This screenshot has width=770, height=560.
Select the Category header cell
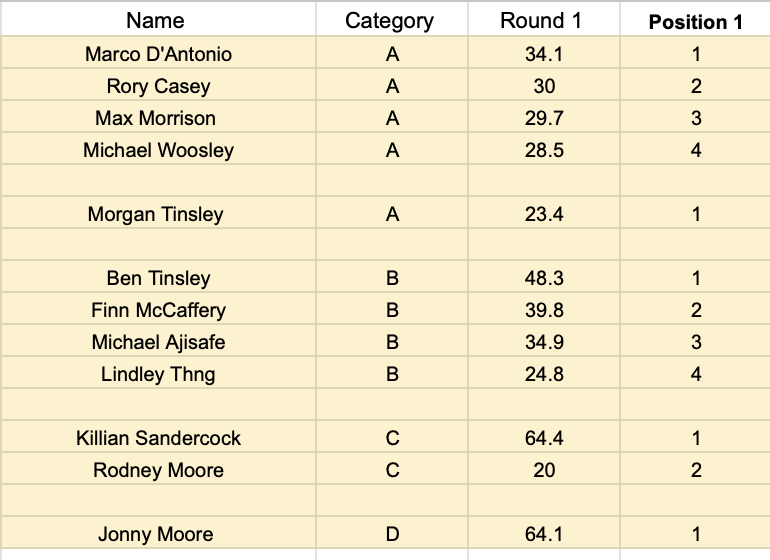tap(392, 20)
